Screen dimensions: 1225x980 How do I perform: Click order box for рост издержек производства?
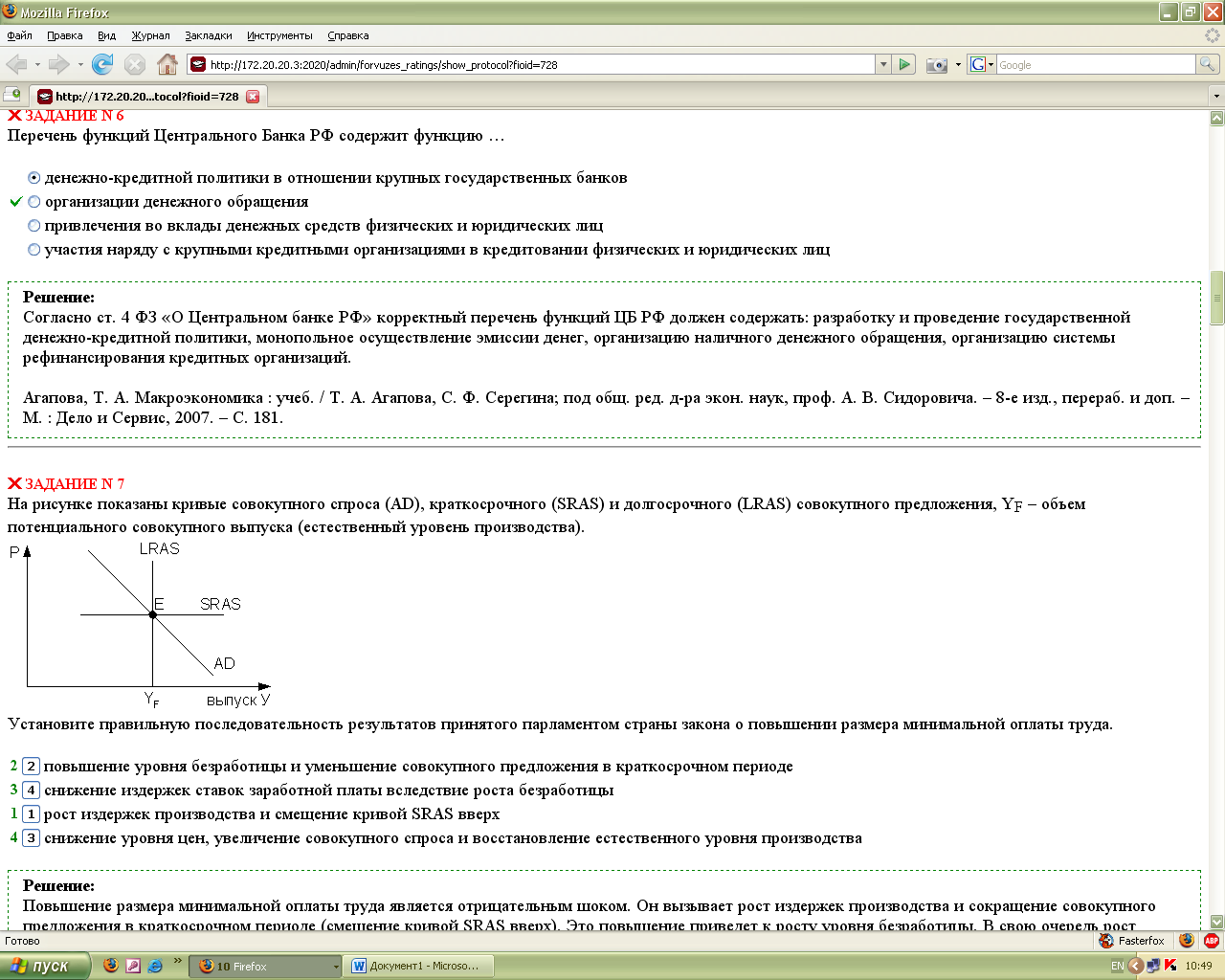click(x=31, y=813)
